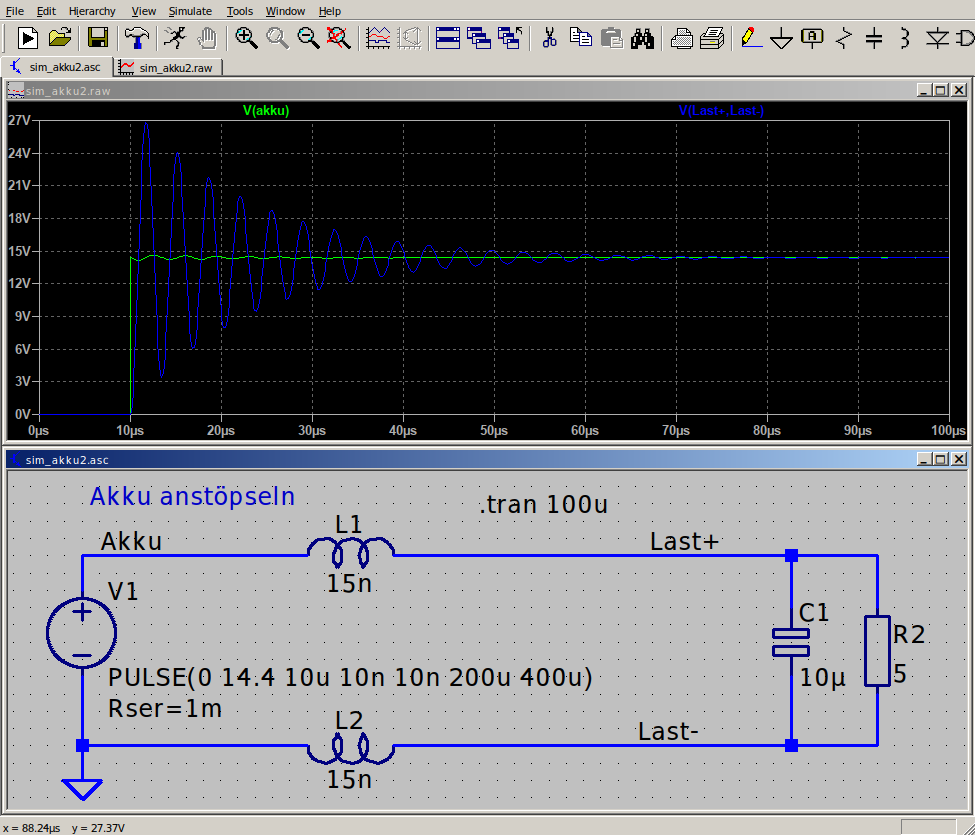Image resolution: width=975 pixels, height=835 pixels.
Task: Select the Diode placement tool
Action: tap(937, 38)
